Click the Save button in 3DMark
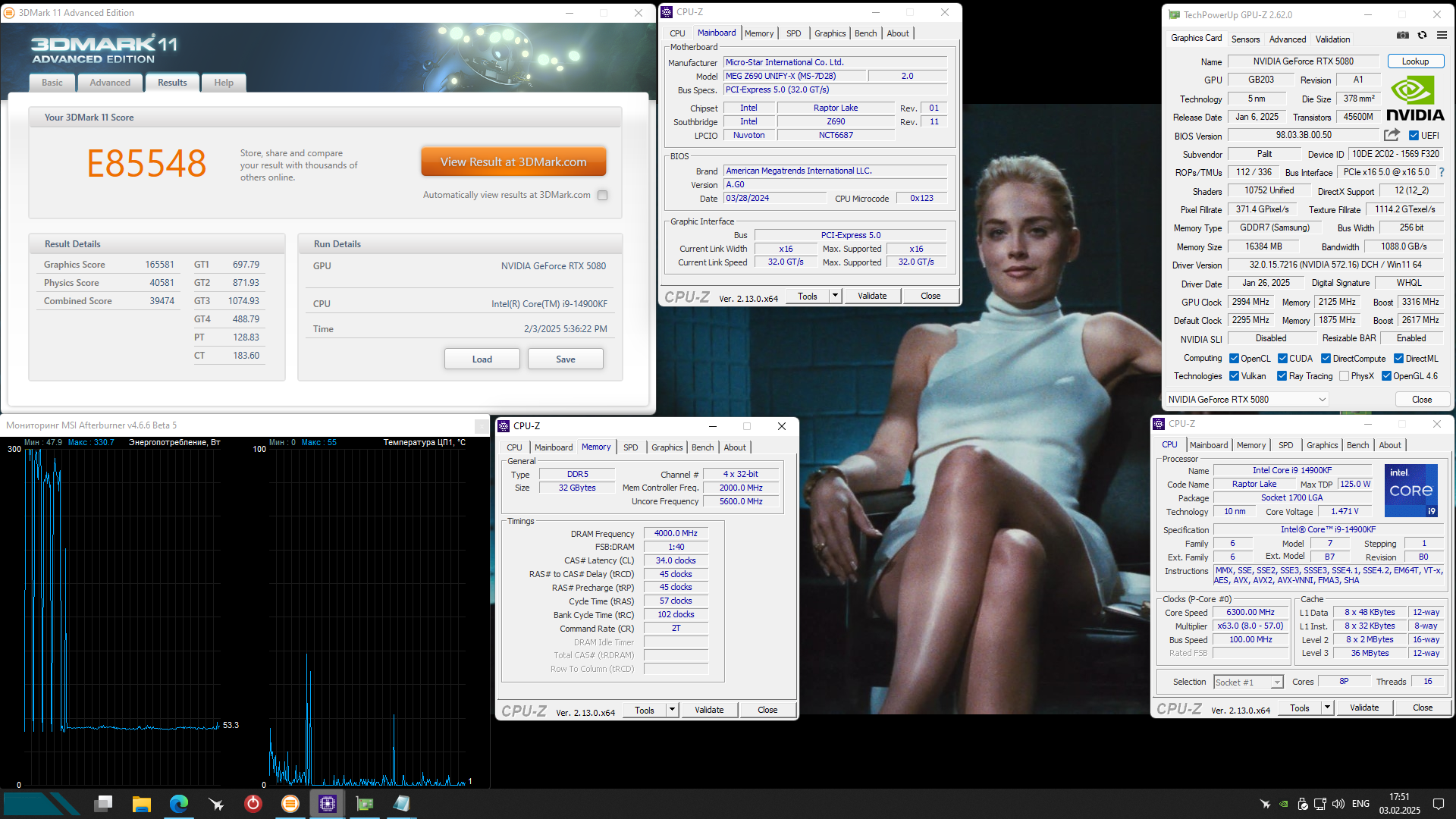 [566, 359]
